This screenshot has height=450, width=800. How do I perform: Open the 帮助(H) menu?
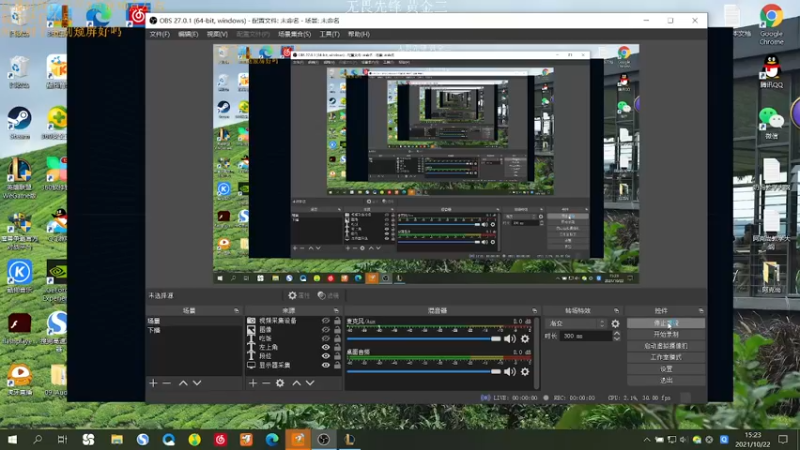(x=359, y=34)
